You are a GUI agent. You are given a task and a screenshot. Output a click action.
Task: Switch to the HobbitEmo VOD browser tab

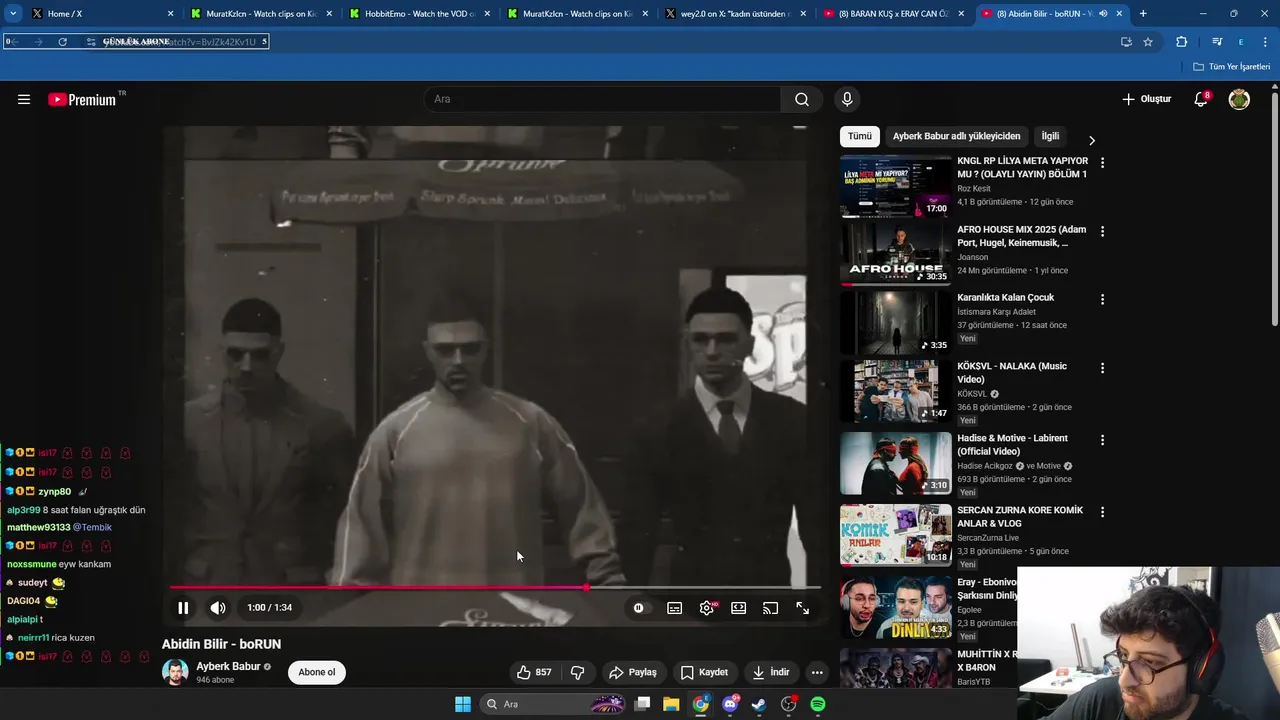tap(418, 14)
